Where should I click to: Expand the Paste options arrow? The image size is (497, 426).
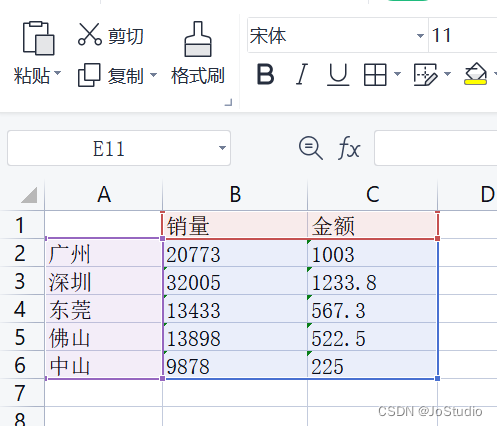pyautogui.click(x=58, y=72)
